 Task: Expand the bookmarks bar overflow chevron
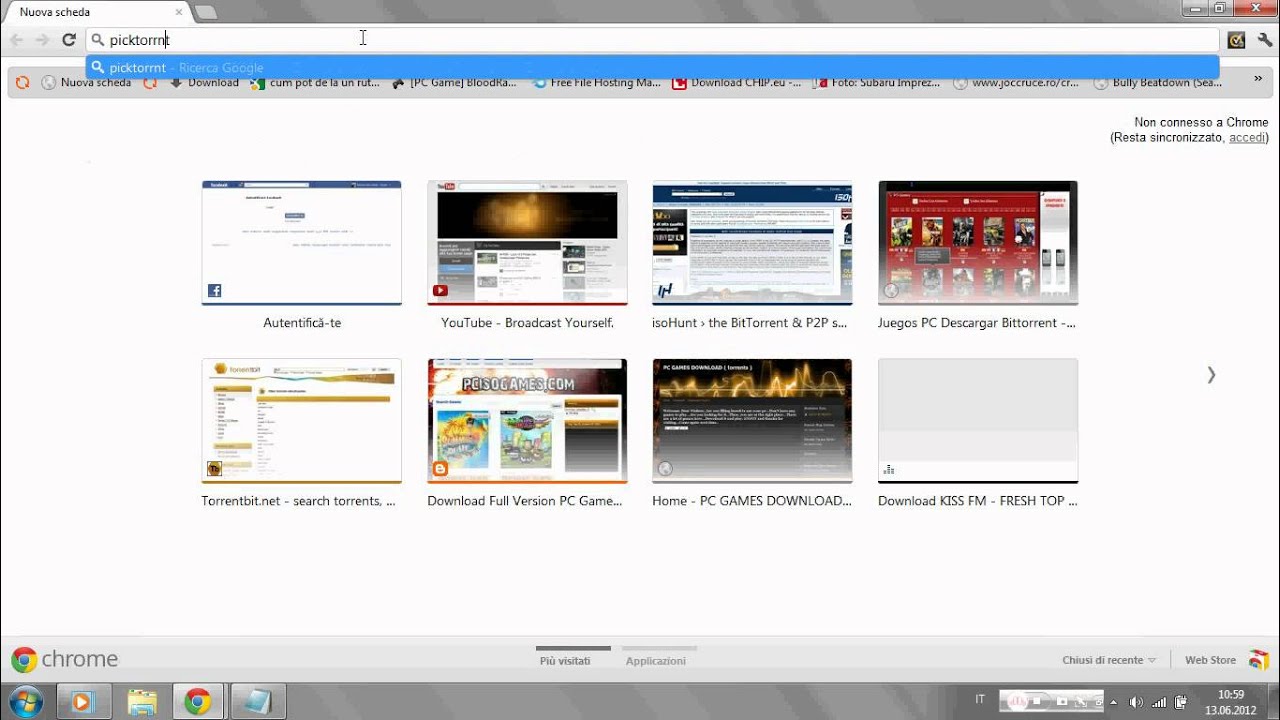[1257, 78]
